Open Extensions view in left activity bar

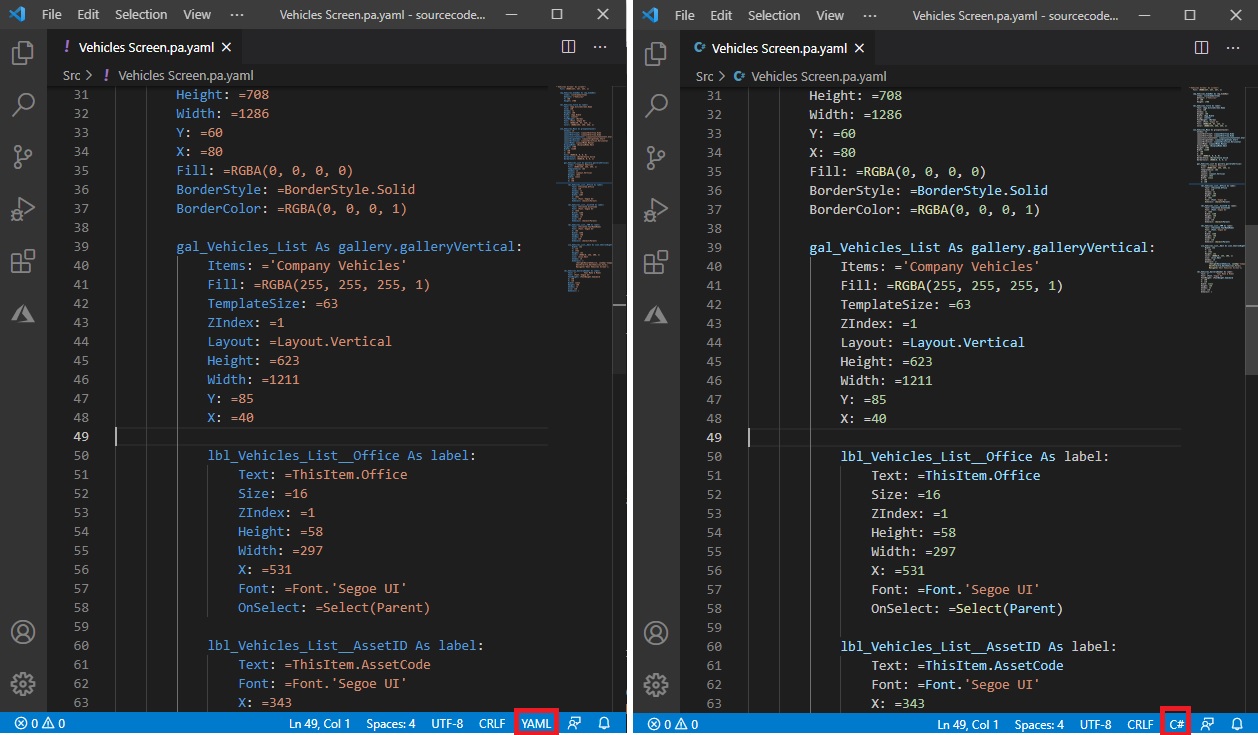22,261
